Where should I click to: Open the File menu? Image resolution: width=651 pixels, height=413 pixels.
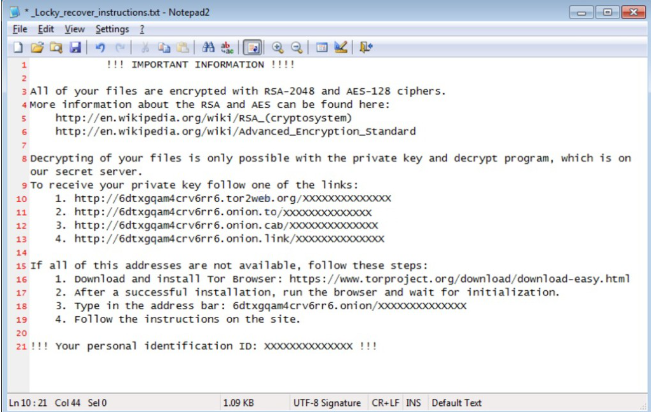click(20, 29)
